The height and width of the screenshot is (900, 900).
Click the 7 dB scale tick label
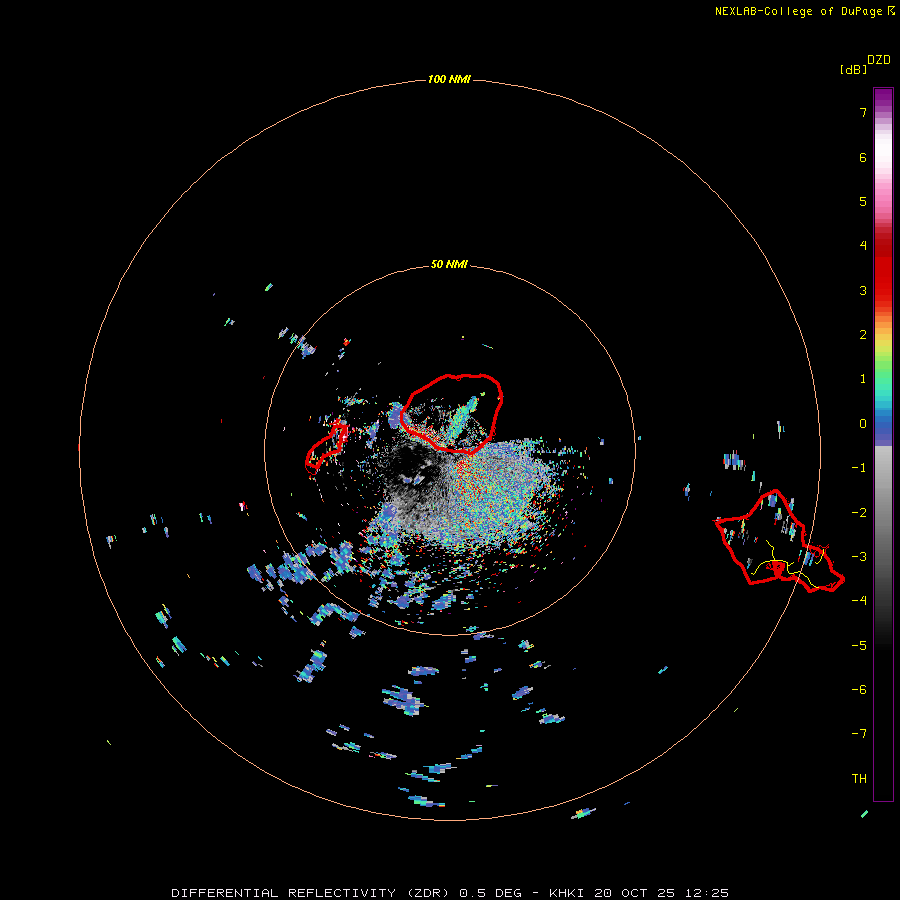tap(863, 112)
